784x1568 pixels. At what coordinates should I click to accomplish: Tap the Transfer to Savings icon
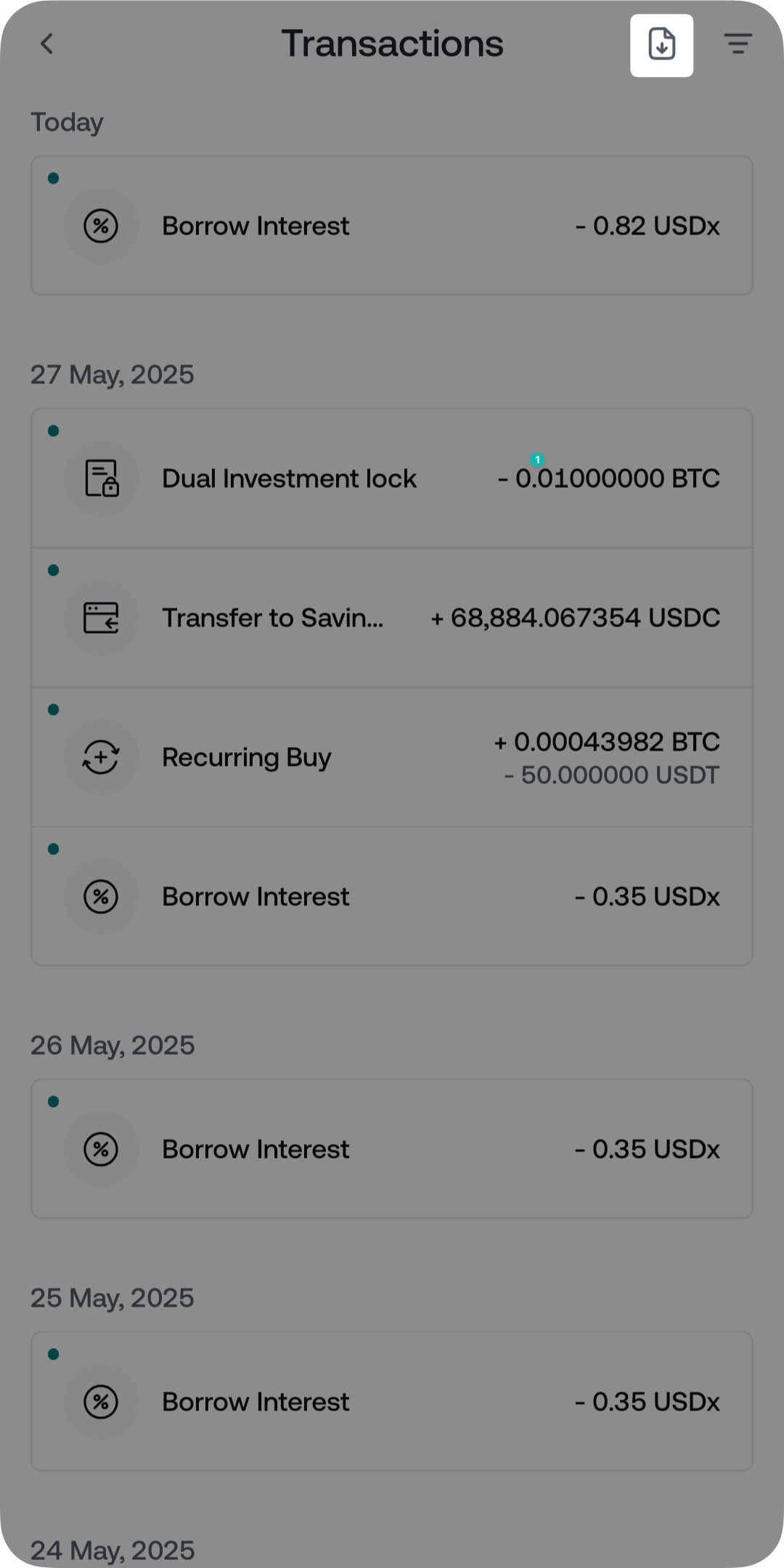tap(101, 618)
